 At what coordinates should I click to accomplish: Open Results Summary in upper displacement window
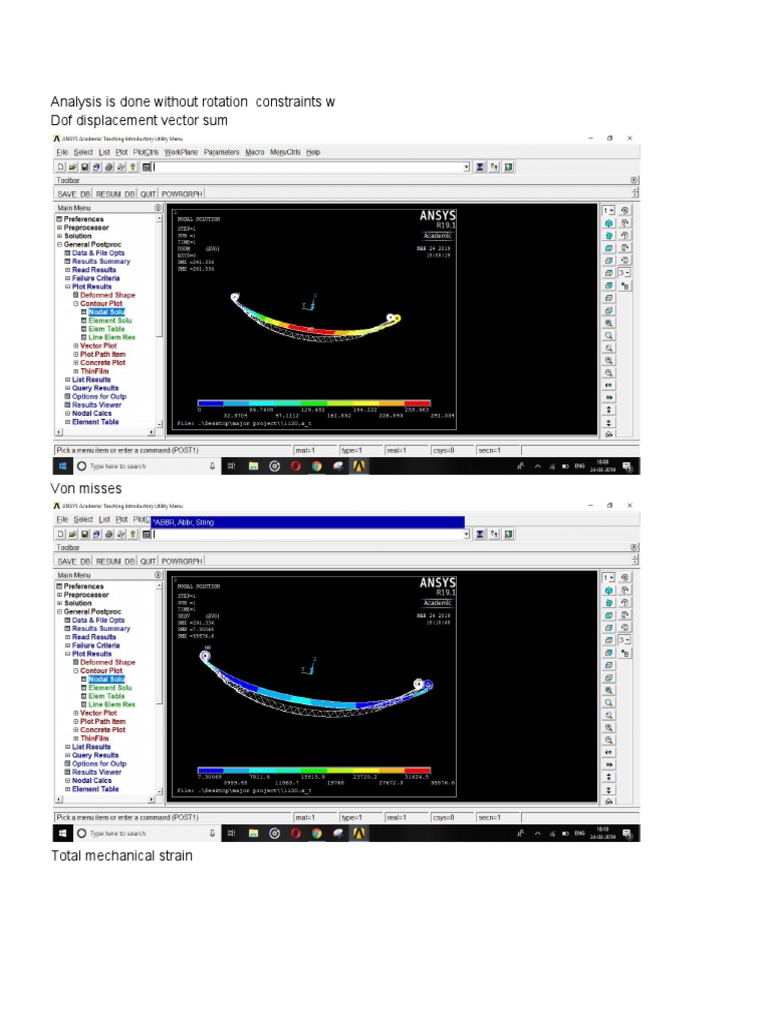(x=101, y=261)
